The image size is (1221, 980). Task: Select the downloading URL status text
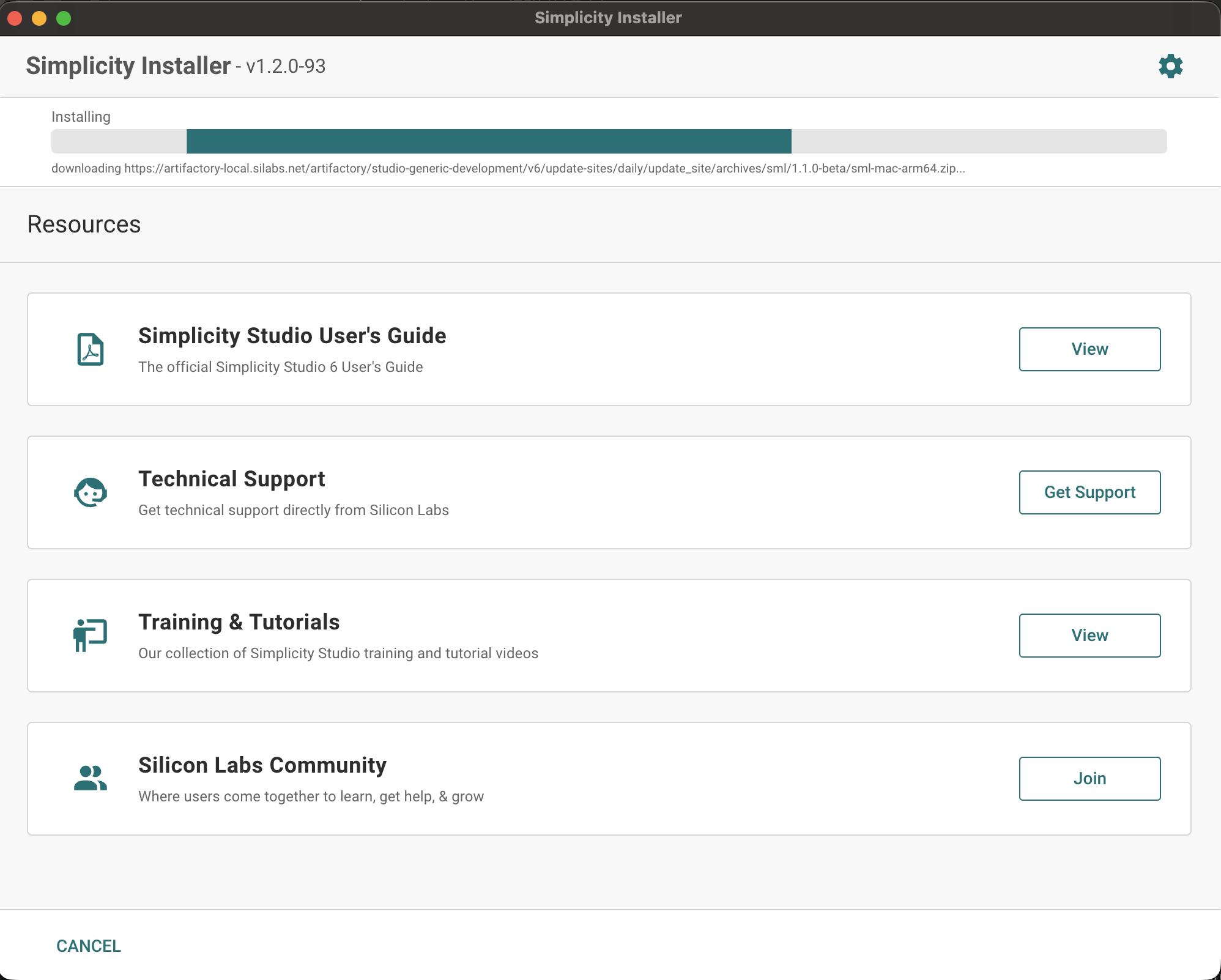508,169
